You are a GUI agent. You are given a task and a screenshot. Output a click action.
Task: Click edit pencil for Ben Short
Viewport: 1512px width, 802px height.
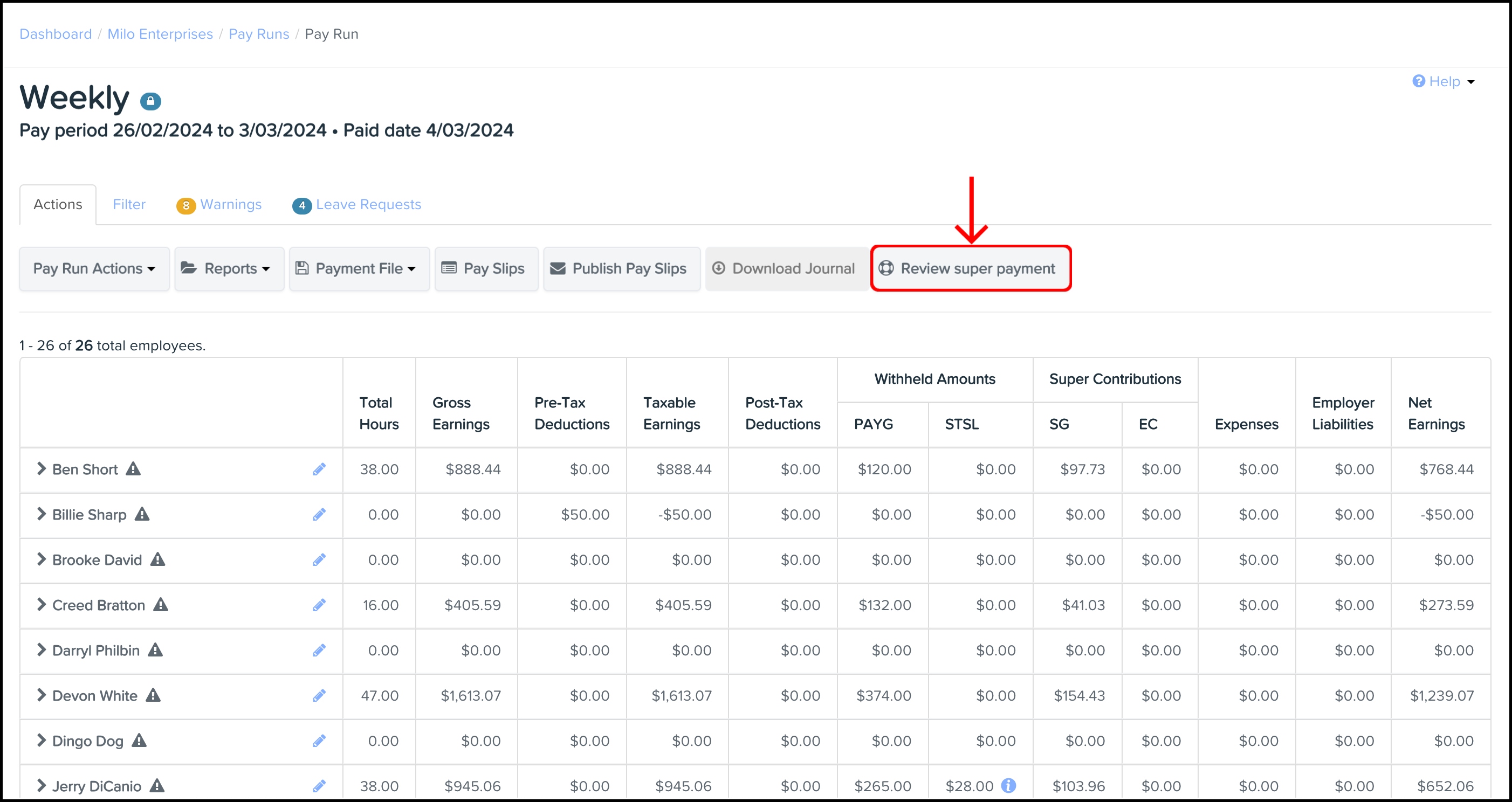[319, 469]
